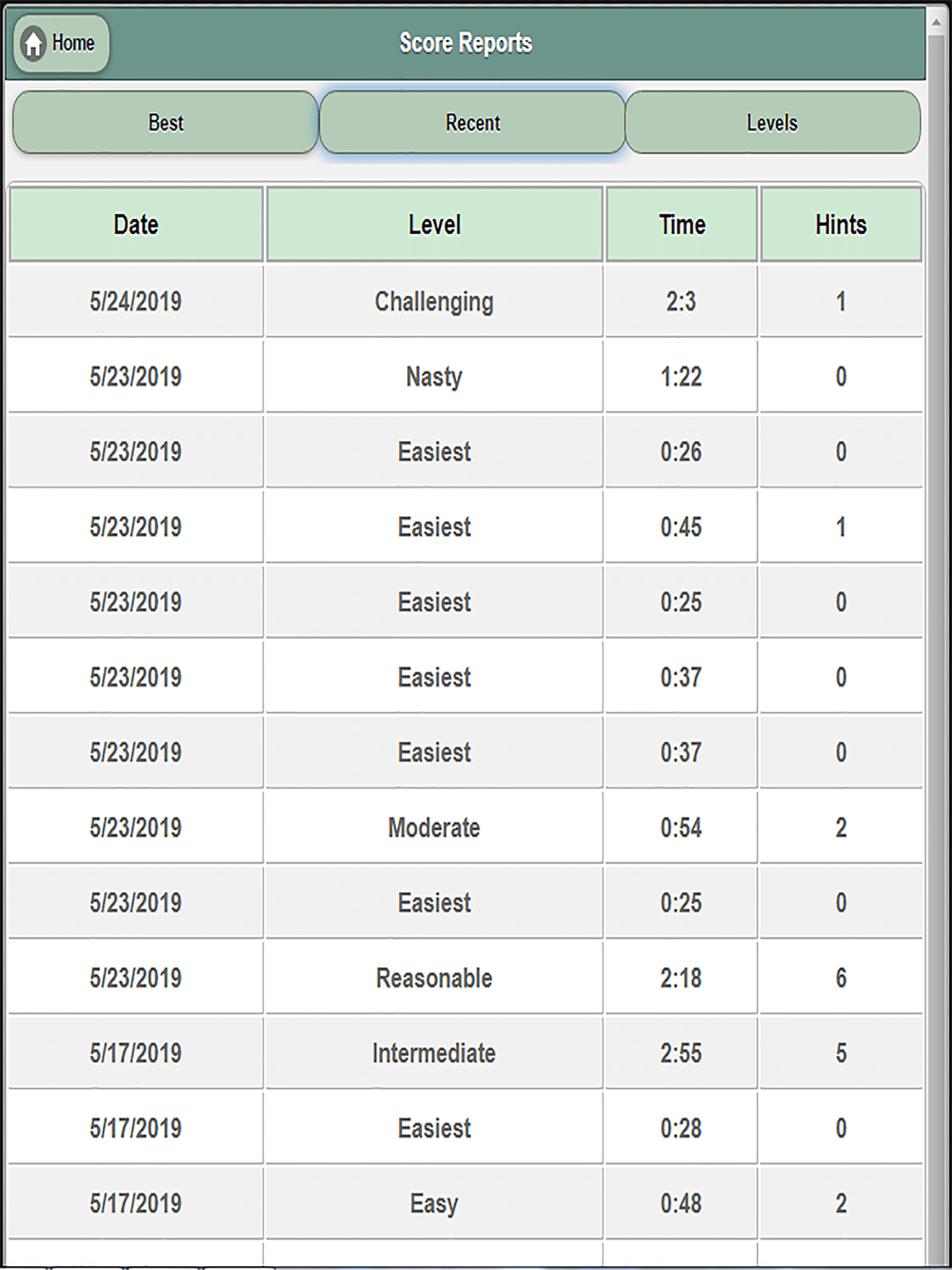Open the Levels tab
Viewport: 952px width, 1270px height.
[772, 122]
